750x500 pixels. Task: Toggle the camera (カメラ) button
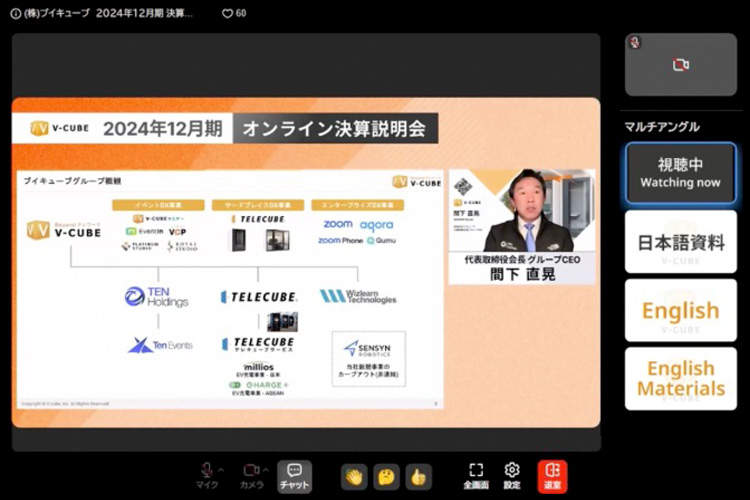click(252, 476)
